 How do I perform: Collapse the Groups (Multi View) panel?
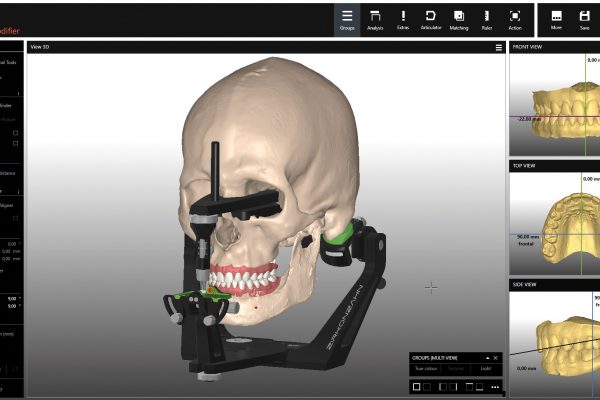(487, 357)
